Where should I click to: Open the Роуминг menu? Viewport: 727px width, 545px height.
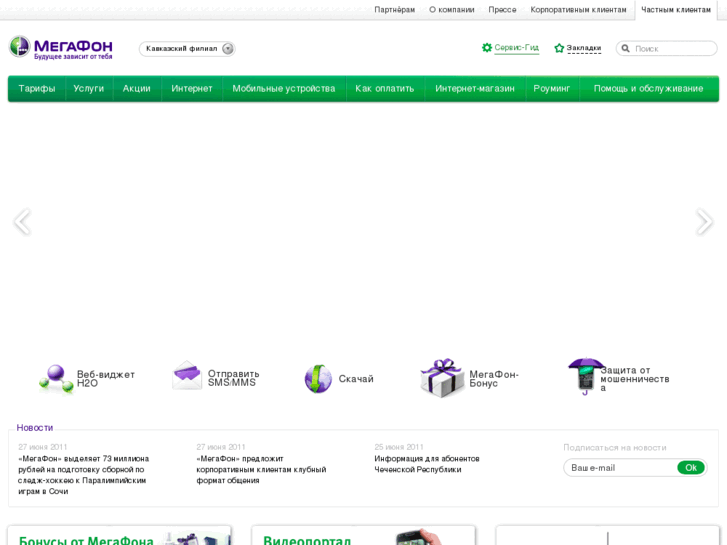click(552, 89)
